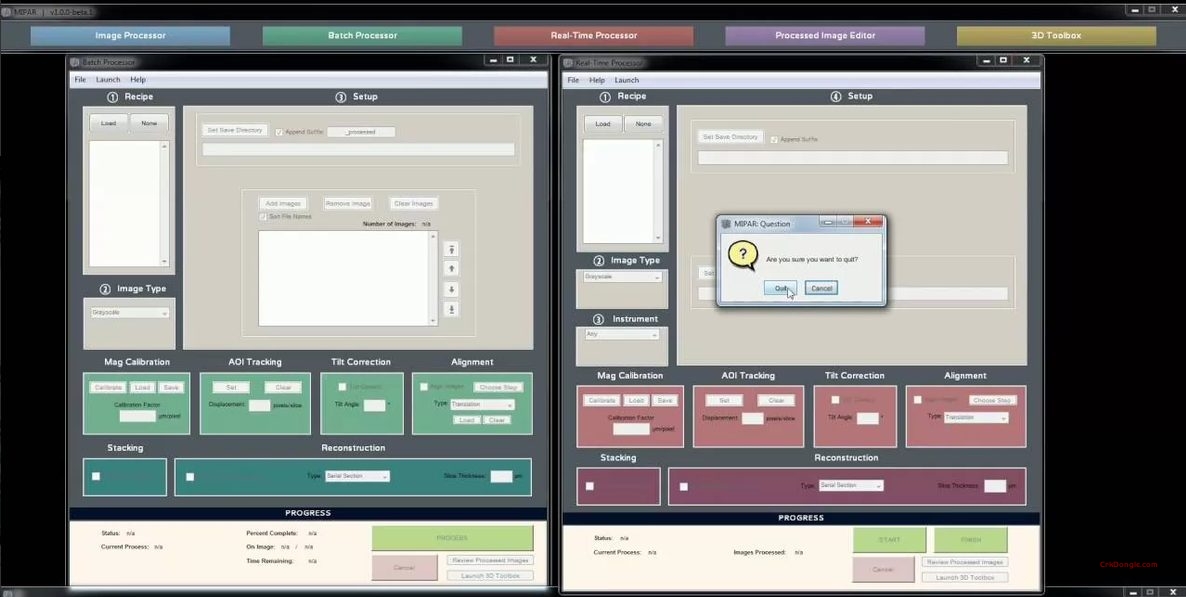Open Grayscale Image Type dropdown in Real-Time Processor
The width and height of the screenshot is (1186, 597).
[x=622, y=277]
